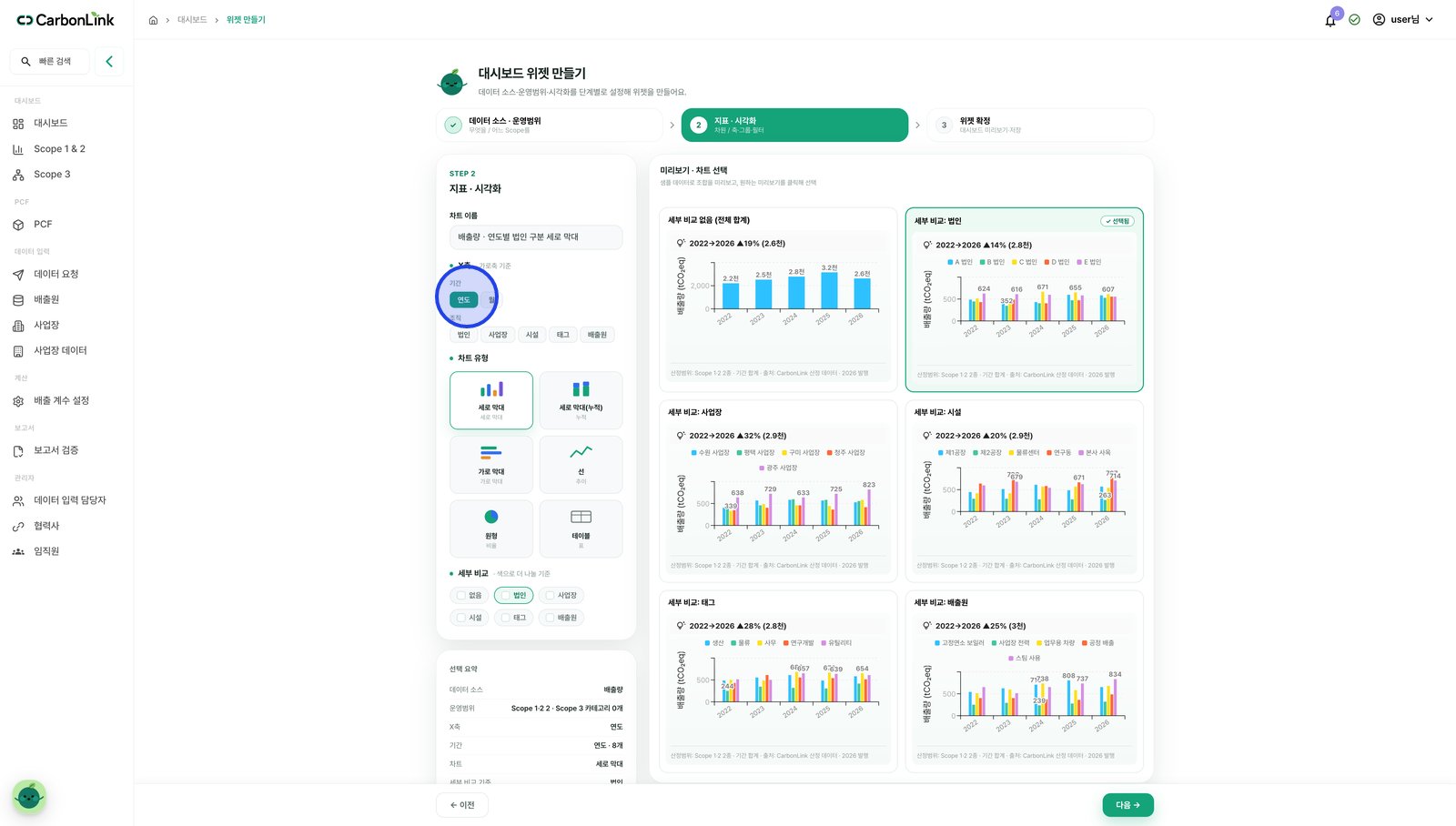Open the floating mascot chat icon
1456x826 pixels.
(29, 797)
